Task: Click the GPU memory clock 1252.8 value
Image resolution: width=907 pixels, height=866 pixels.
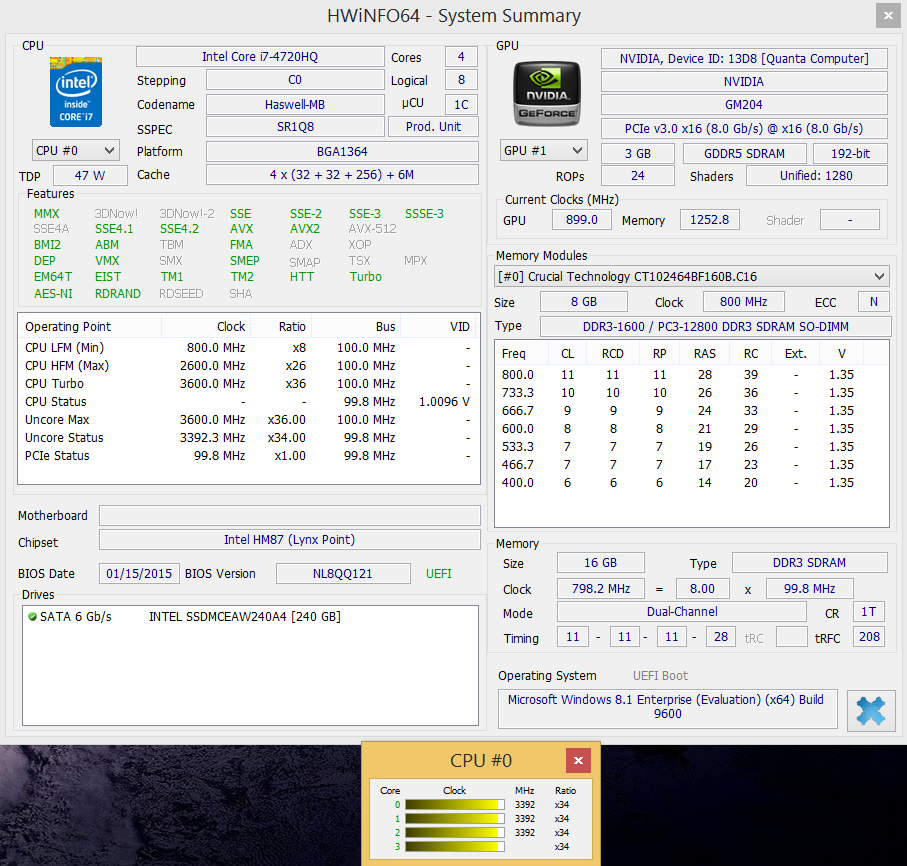Action: [x=709, y=220]
